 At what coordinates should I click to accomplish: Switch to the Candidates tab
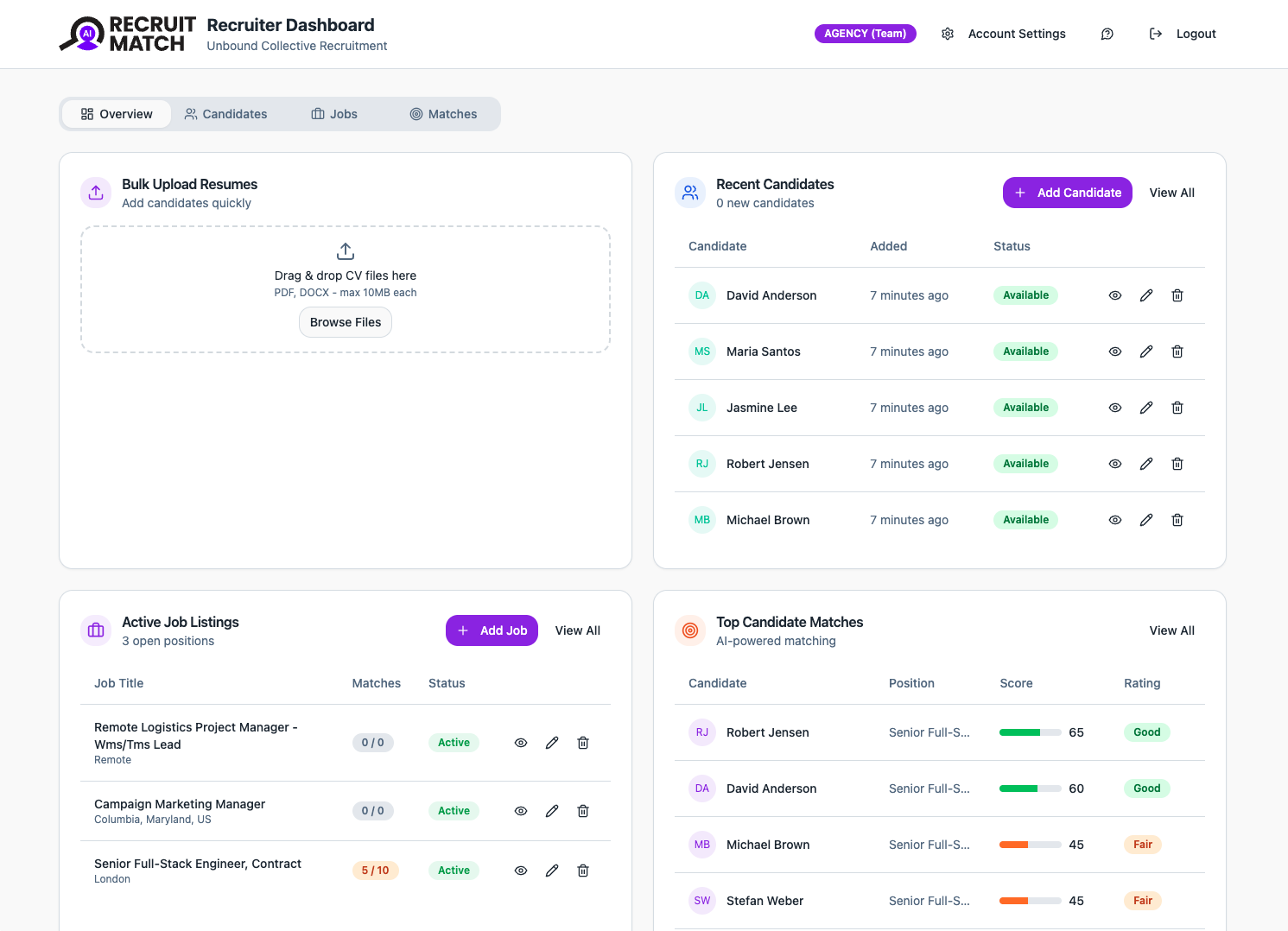coord(225,113)
